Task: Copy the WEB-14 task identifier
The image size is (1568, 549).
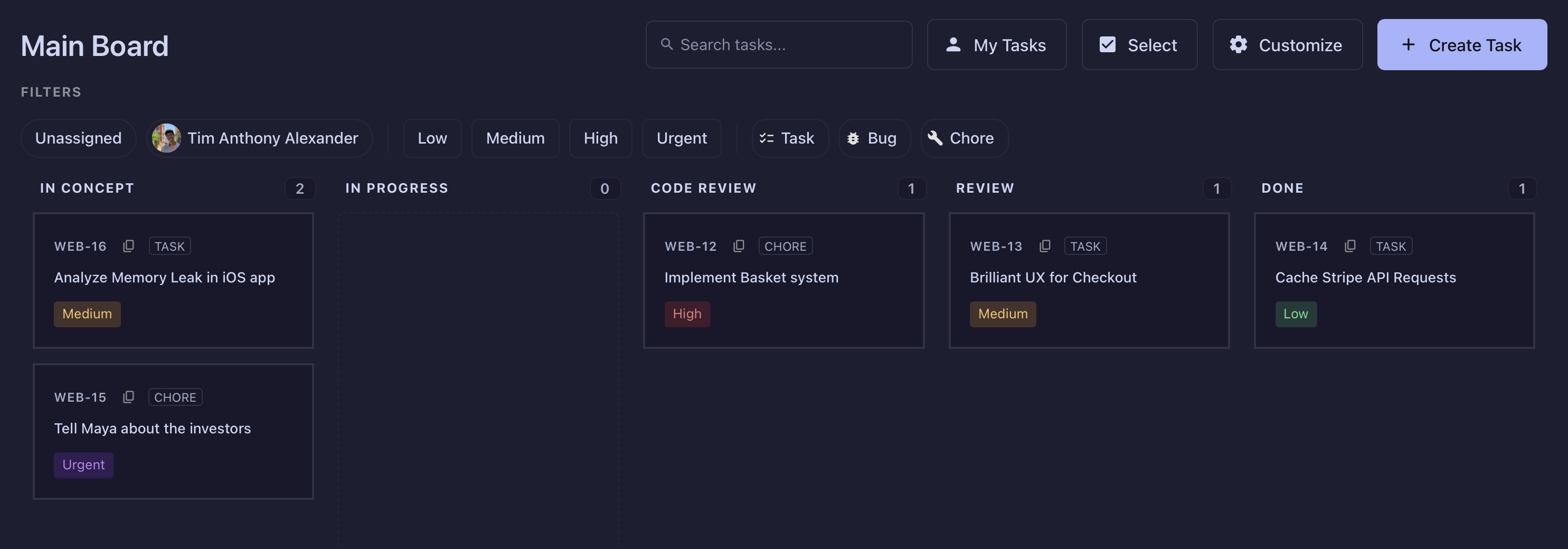Action: point(1349,246)
